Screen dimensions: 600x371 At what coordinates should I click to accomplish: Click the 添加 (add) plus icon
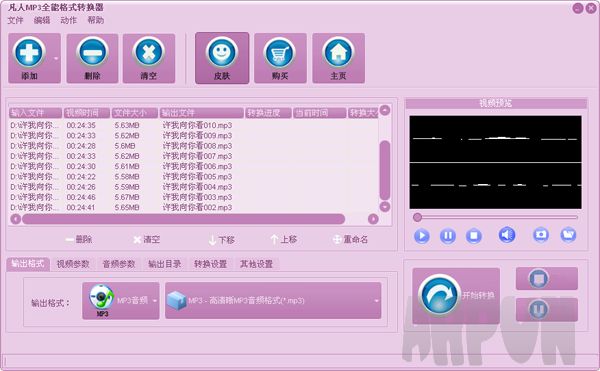click(x=29, y=52)
